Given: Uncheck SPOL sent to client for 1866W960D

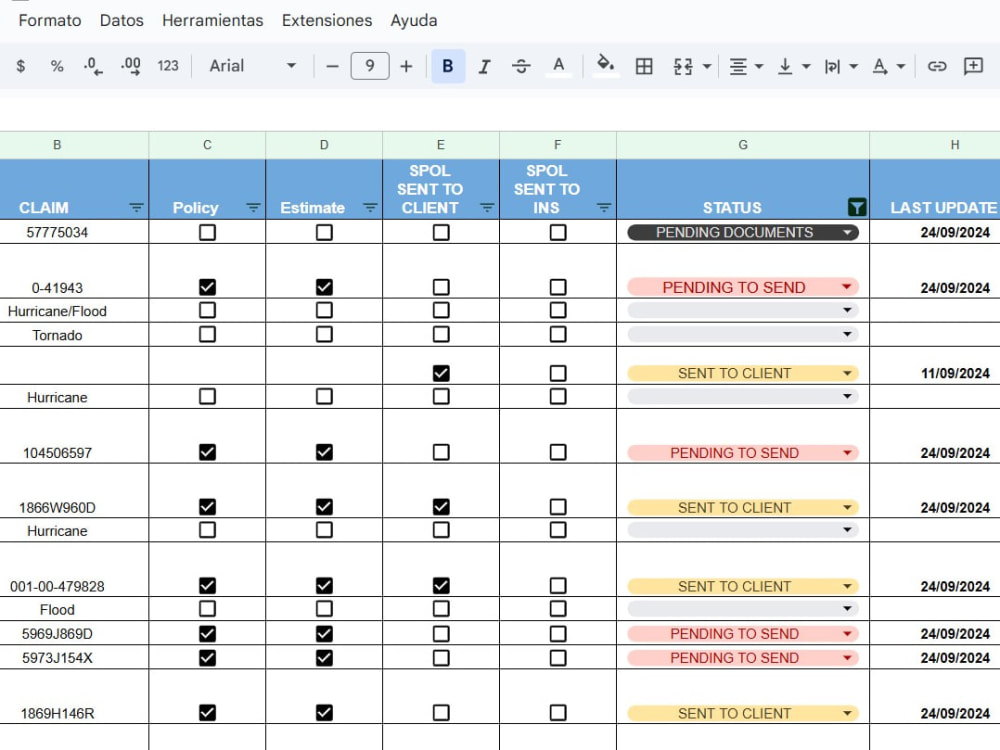Looking at the screenshot, I should (x=441, y=507).
